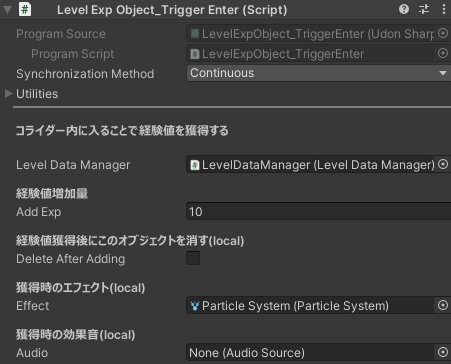This screenshot has width=451, height=364.
Task: Enable the Delete After Adding checkbox
Action: click(193, 258)
